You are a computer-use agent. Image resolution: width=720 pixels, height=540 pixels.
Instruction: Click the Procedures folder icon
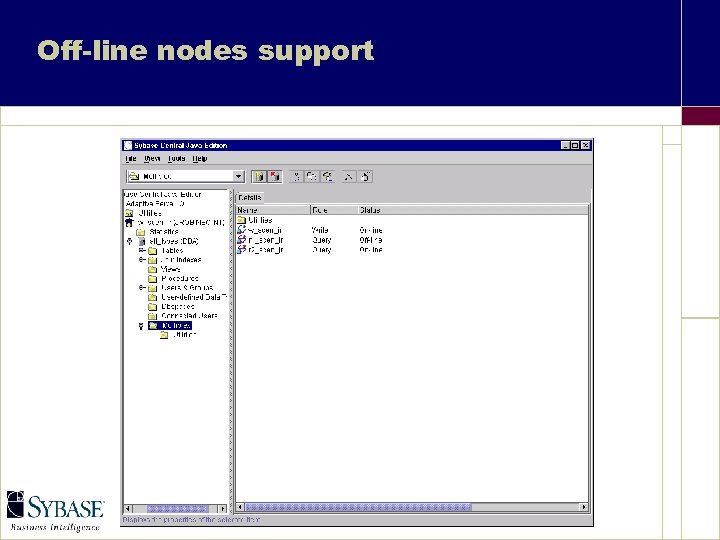(x=152, y=279)
